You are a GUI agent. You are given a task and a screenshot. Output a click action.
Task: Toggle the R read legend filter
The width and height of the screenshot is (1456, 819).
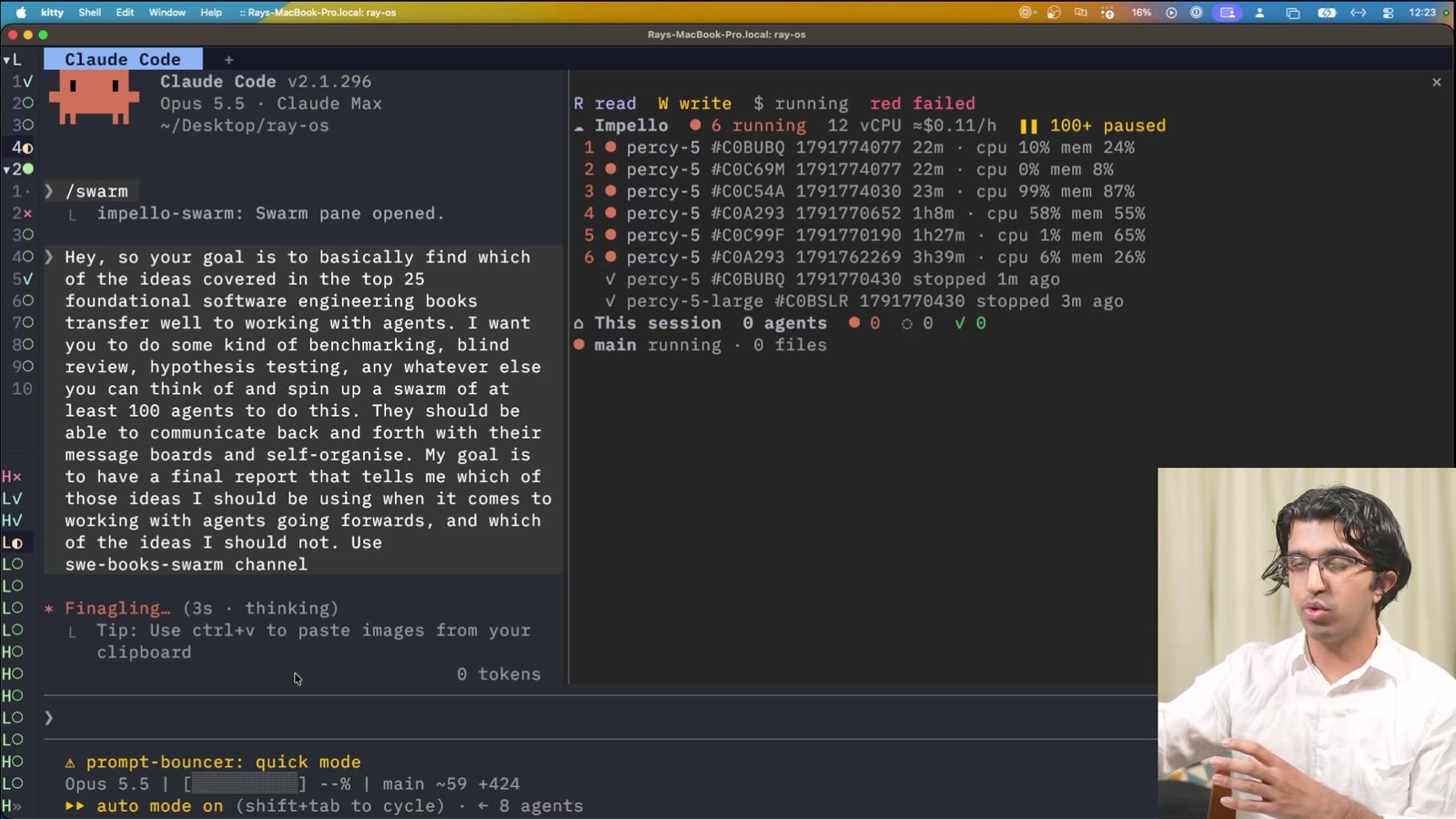(605, 104)
